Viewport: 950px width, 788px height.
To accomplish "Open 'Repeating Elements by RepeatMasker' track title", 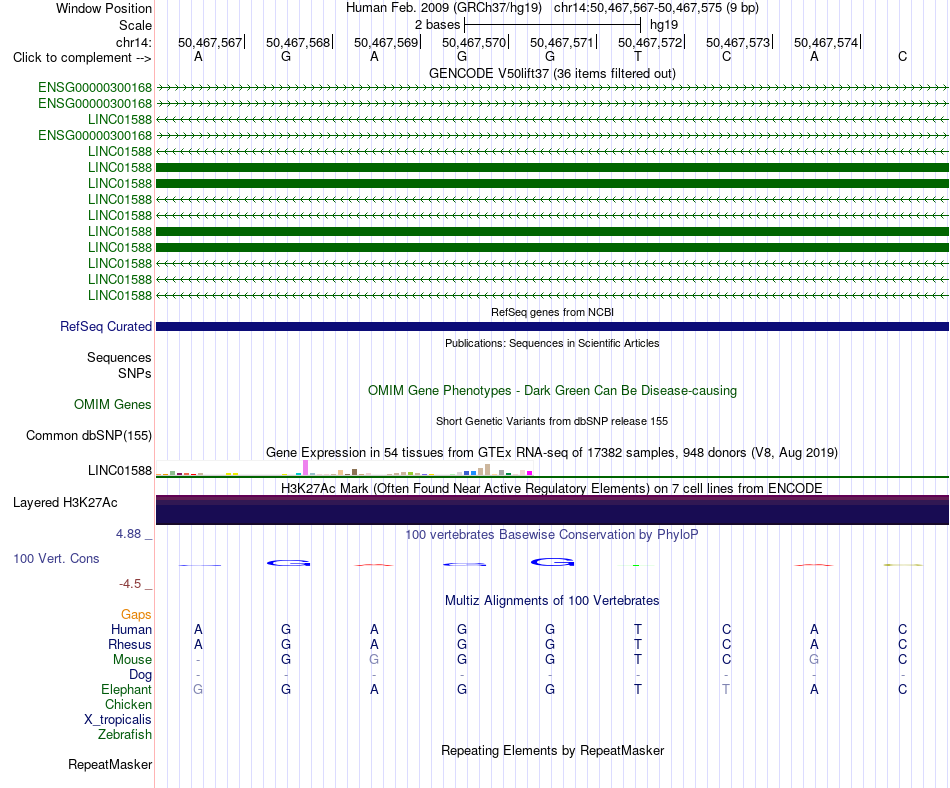I will click(x=552, y=750).
